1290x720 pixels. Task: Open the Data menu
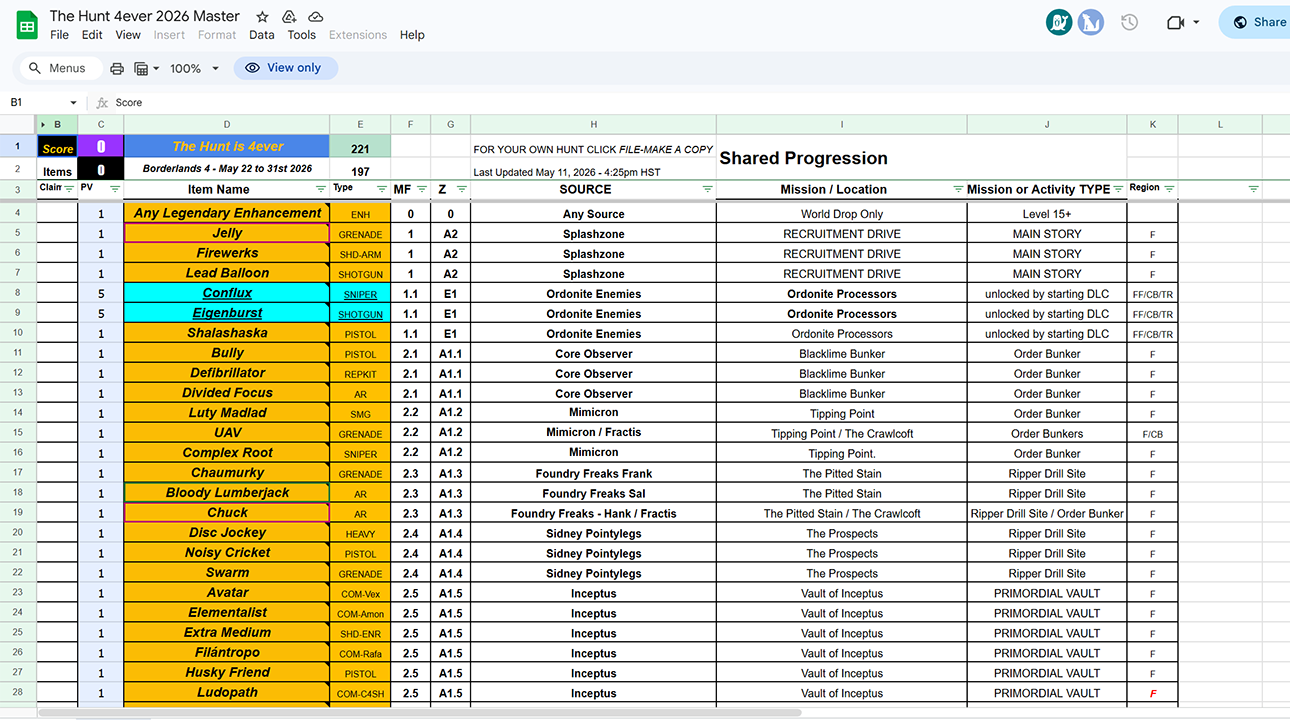(x=262, y=35)
